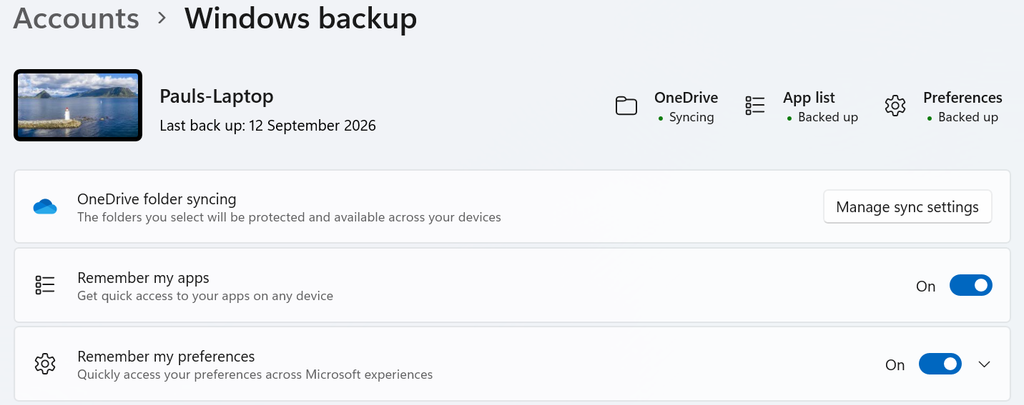Click the blue OneDrive cloud icon
The height and width of the screenshot is (405, 1024).
tap(45, 207)
